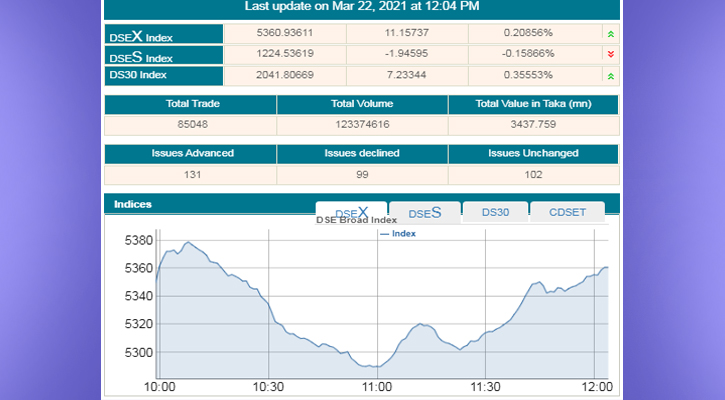Screen dimensions: 725x400
Task: Click the Total Volume column header
Action: (x=362, y=104)
